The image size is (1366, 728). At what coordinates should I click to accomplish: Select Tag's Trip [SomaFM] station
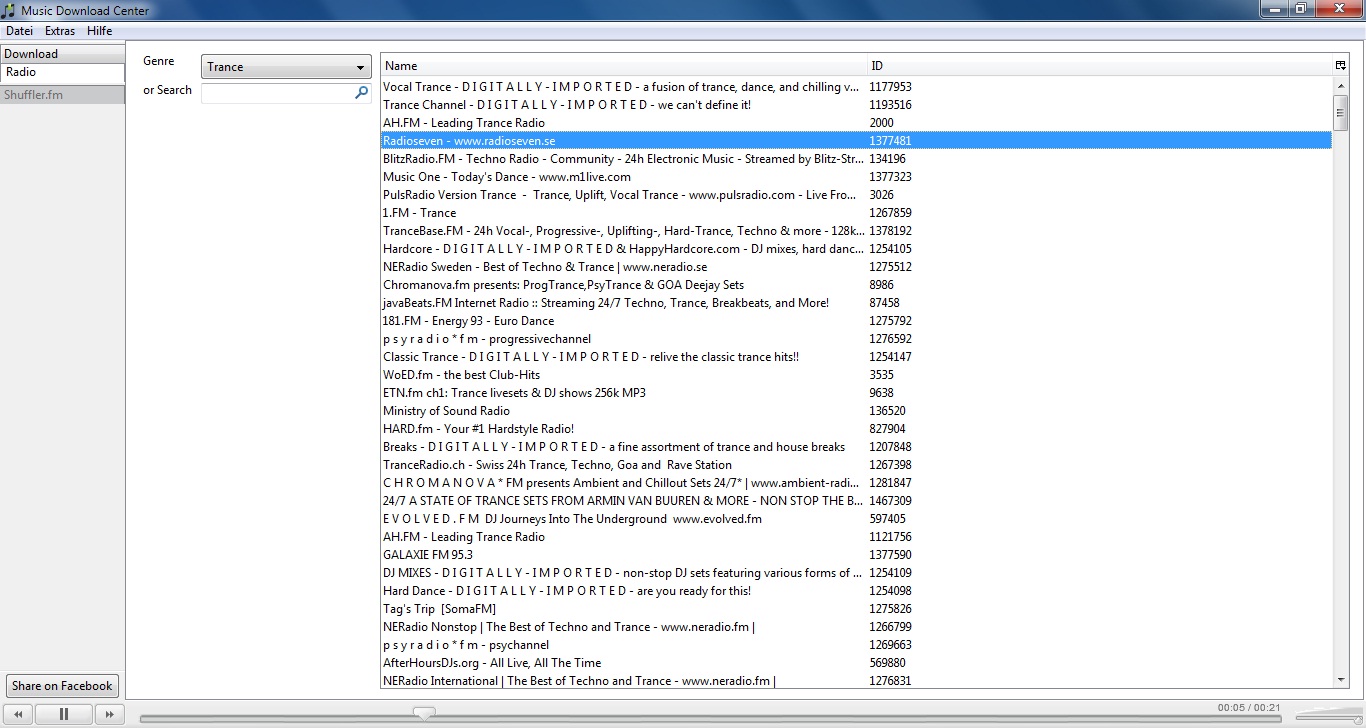857,609
